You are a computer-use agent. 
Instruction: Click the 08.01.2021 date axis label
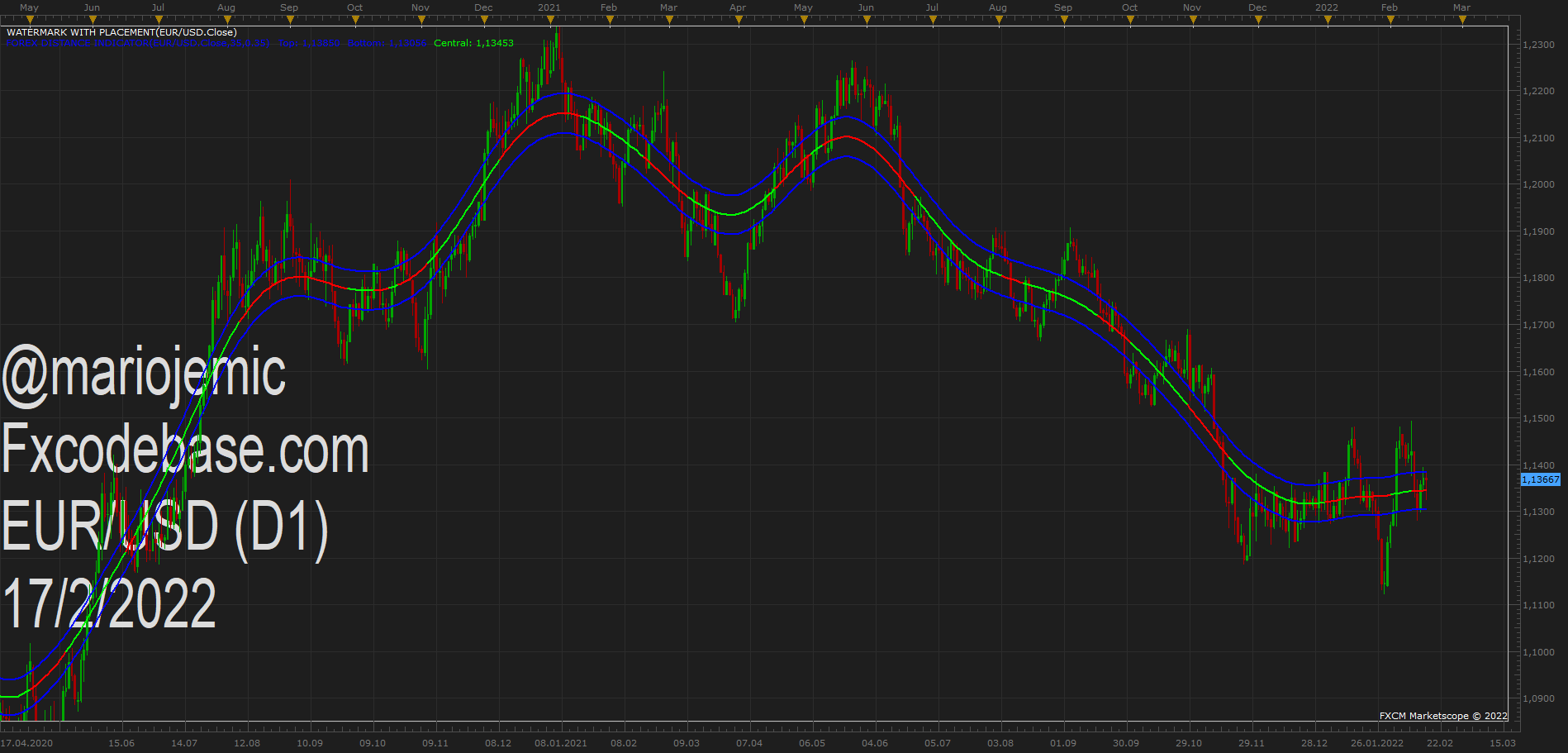point(561,743)
